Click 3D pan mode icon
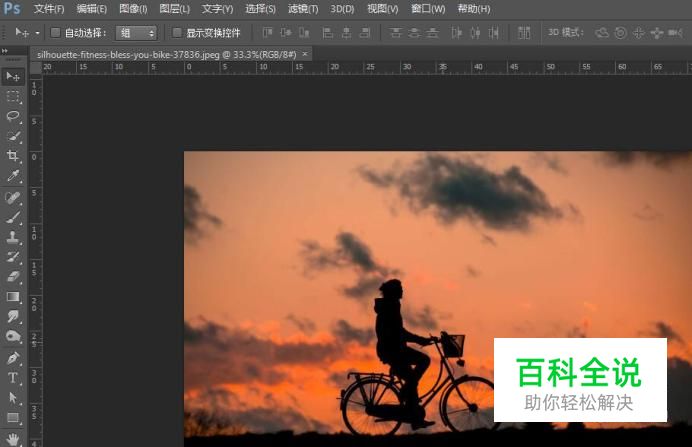692x447 pixels. click(639, 33)
